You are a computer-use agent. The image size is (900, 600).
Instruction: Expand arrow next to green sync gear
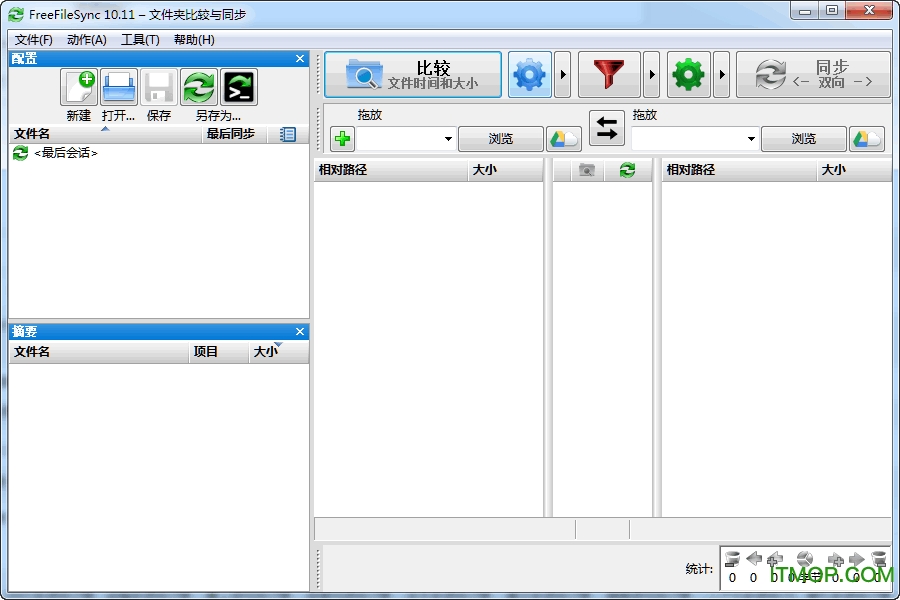coord(722,75)
